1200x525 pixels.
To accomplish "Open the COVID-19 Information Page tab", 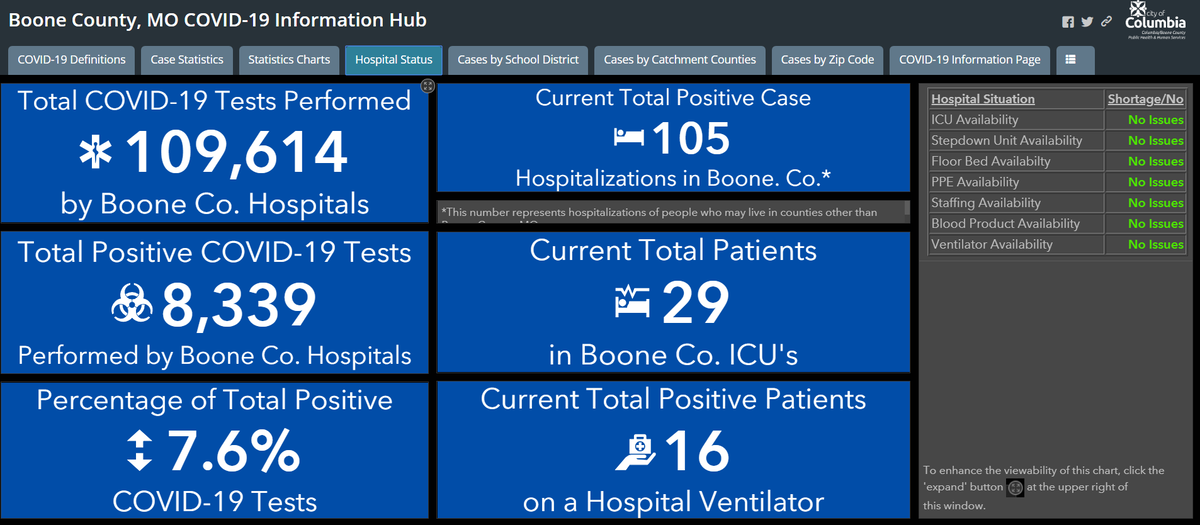I will pyautogui.click(x=970, y=60).
